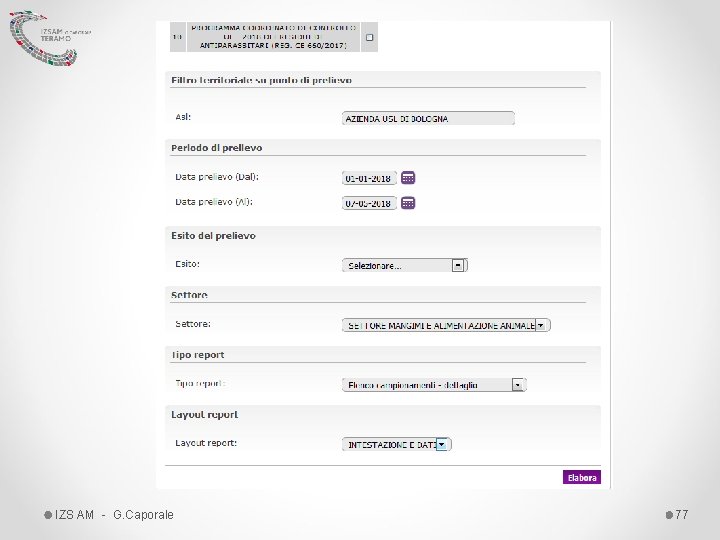Image resolution: width=720 pixels, height=540 pixels.
Task: Click the 'Layout report' section heading
Action: [x=204, y=414]
